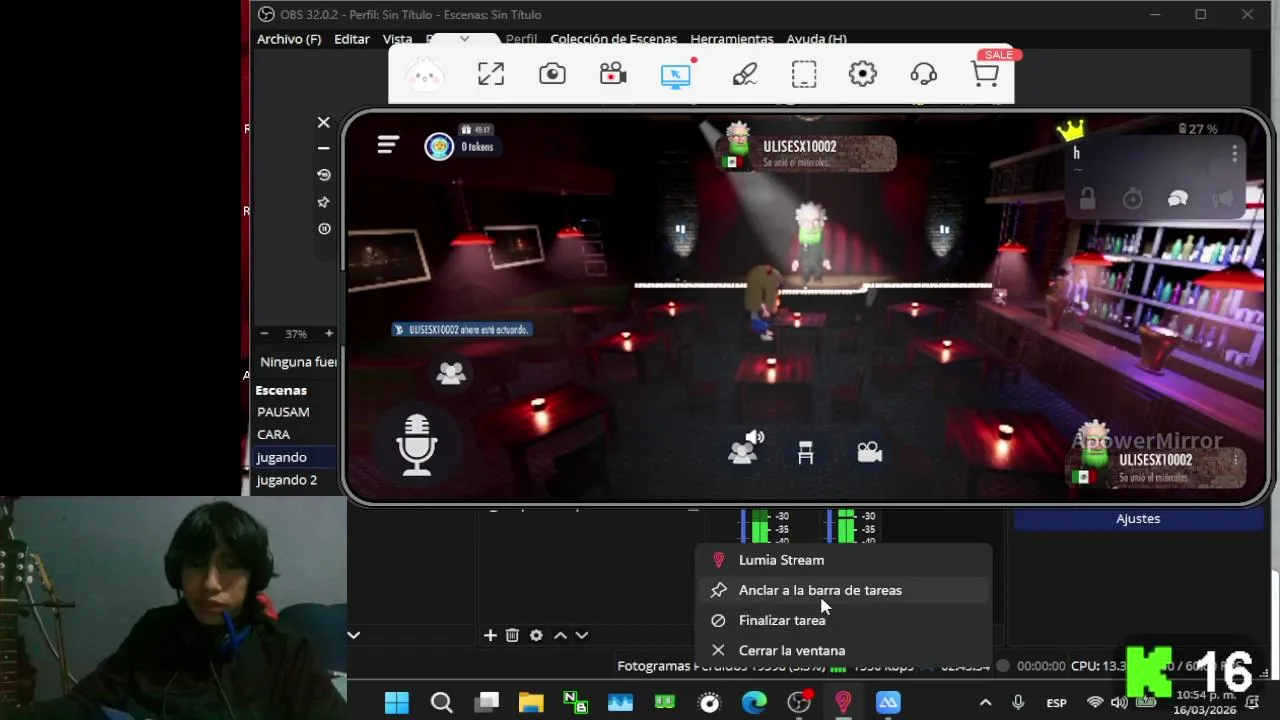This screenshot has height=720, width=1280.
Task: Zoom in OBS preview with plus button
Action: (x=329, y=334)
